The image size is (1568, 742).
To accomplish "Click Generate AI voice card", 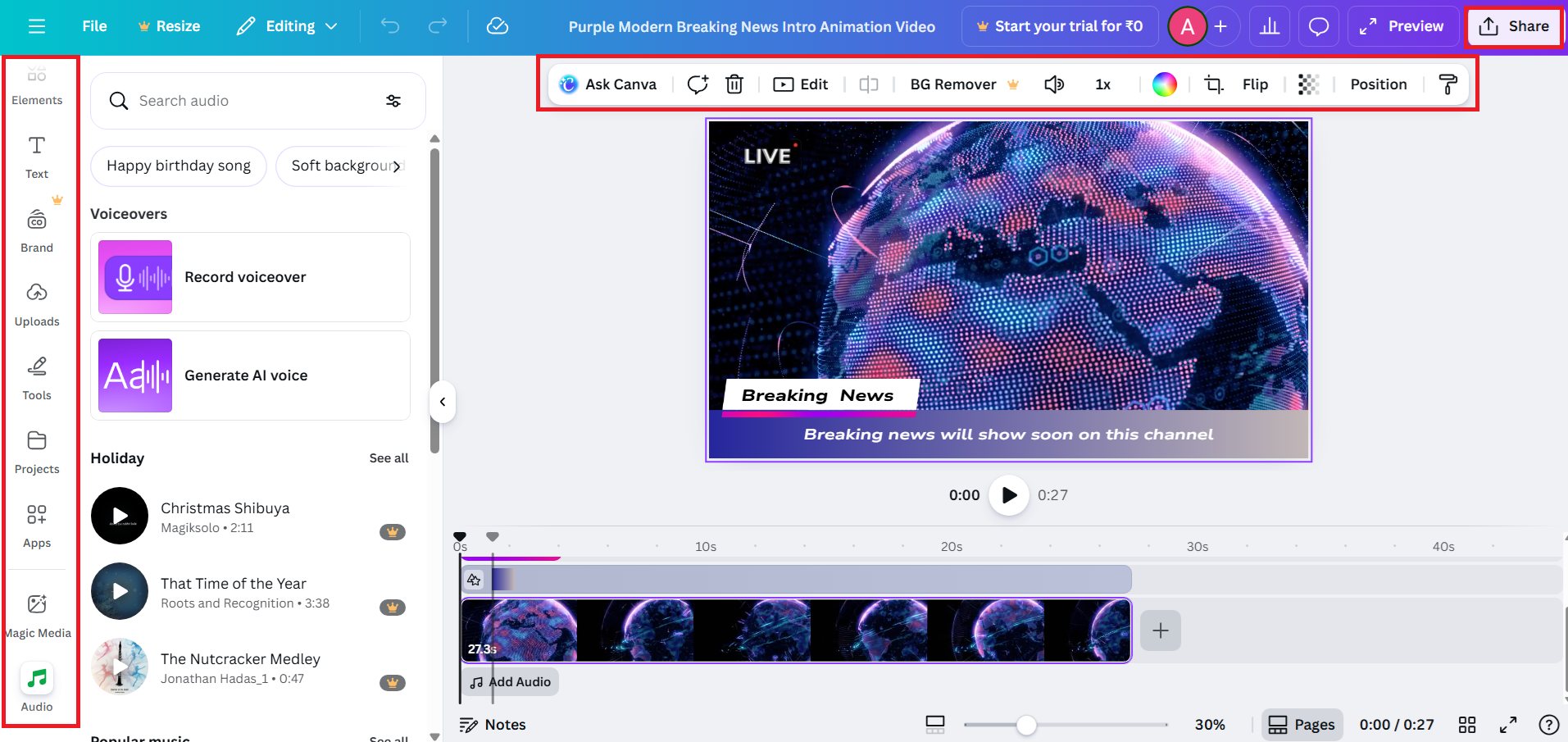I will tap(250, 376).
